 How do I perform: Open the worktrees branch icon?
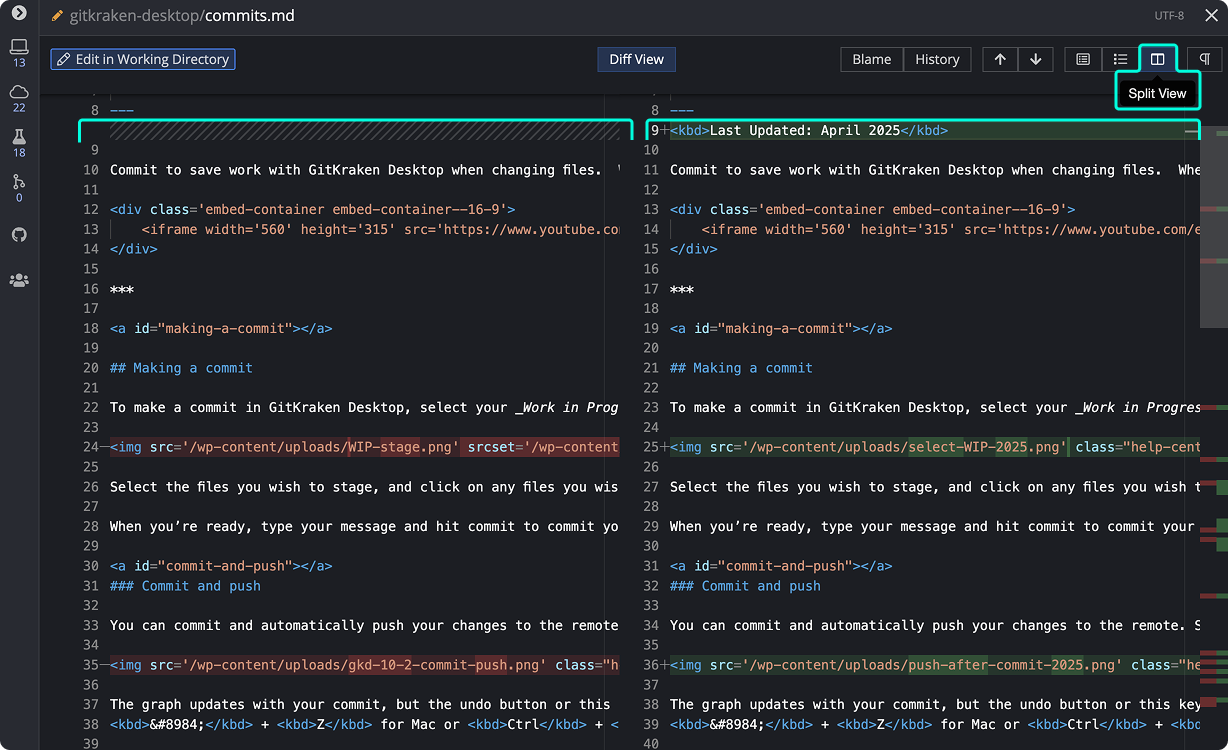coord(18,182)
